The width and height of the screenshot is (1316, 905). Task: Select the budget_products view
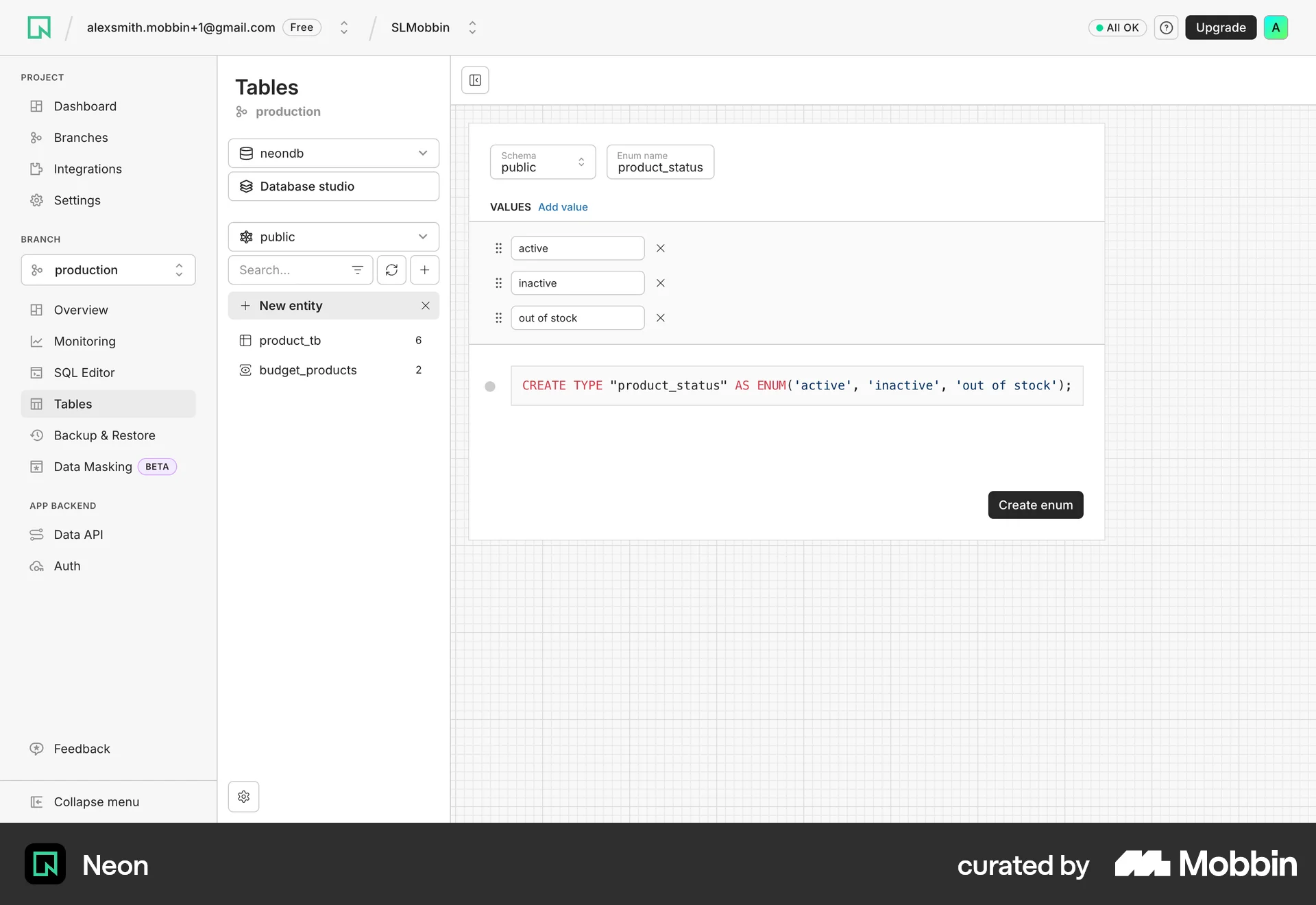[x=334, y=370]
